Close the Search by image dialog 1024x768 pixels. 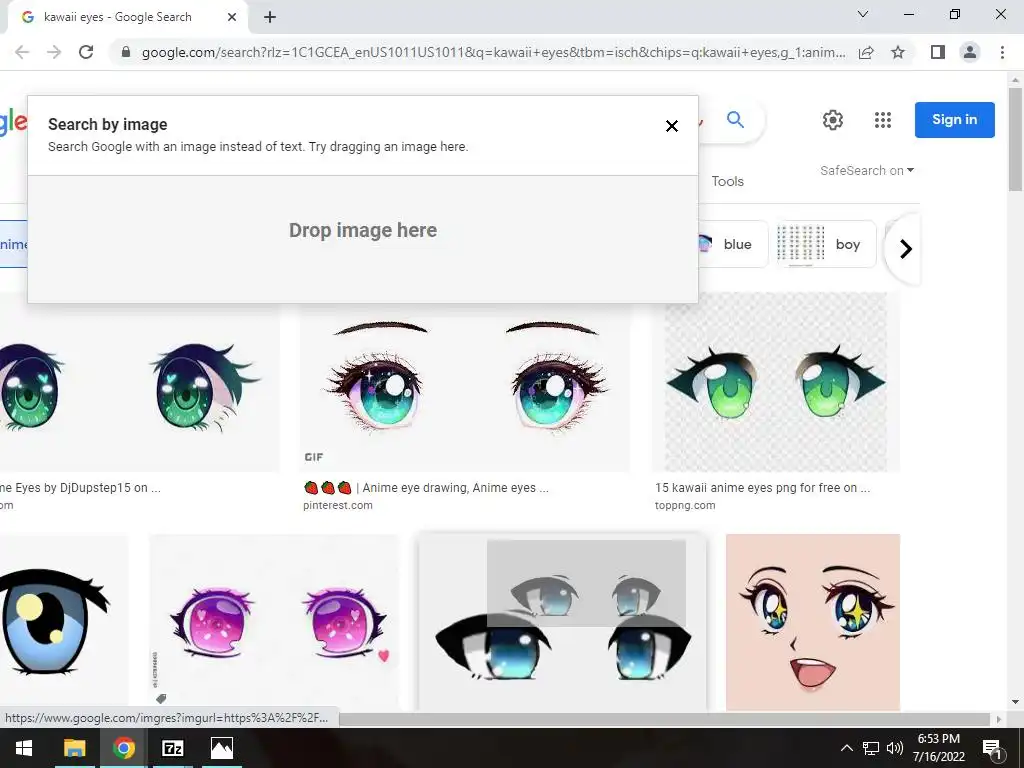pos(671,126)
